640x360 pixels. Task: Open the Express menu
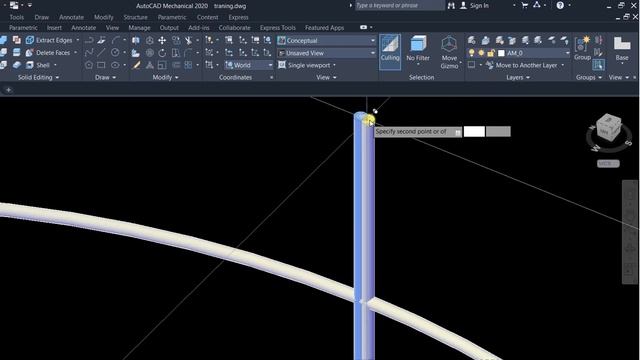(x=238, y=17)
